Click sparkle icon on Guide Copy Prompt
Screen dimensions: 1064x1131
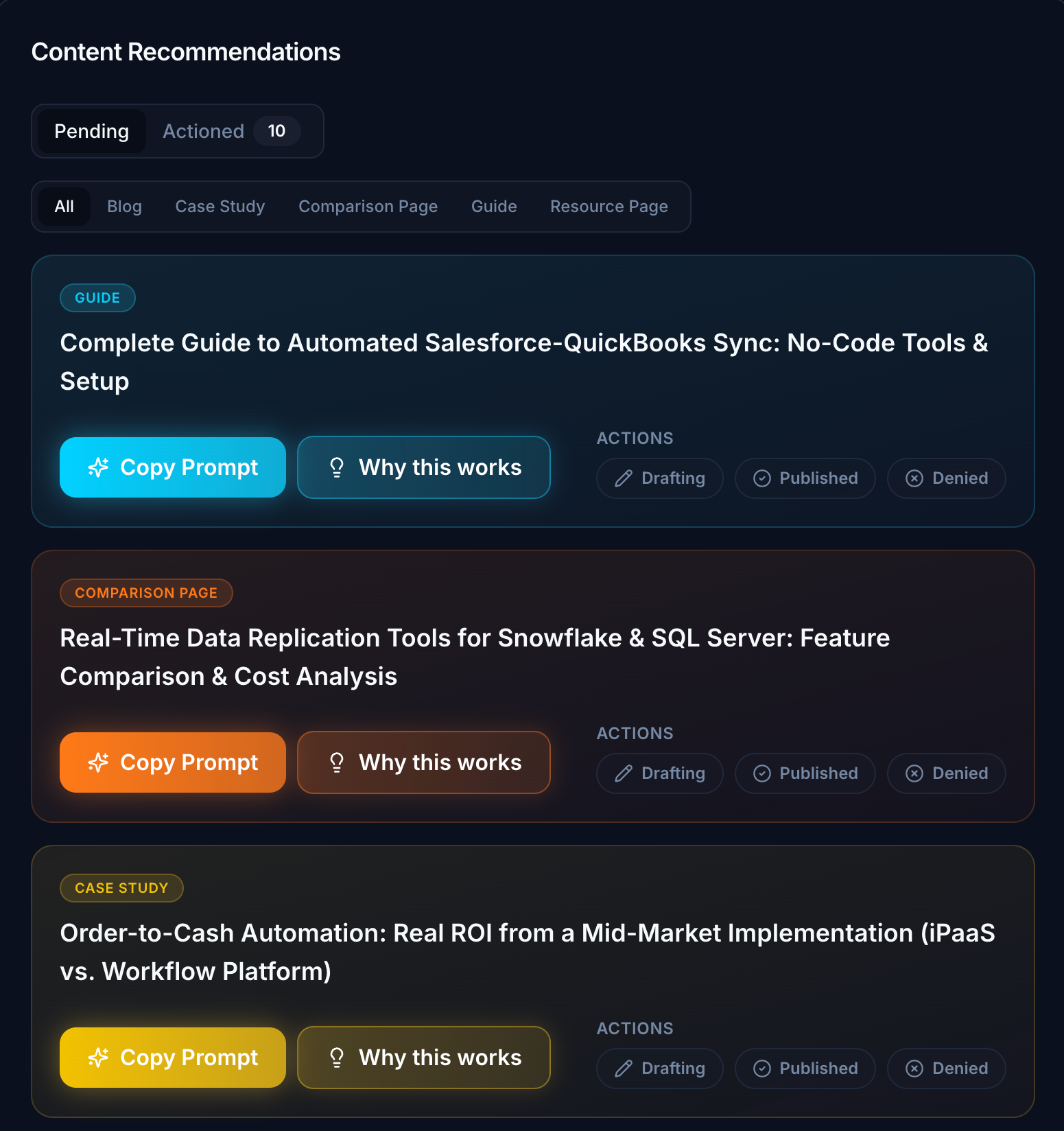click(x=98, y=467)
